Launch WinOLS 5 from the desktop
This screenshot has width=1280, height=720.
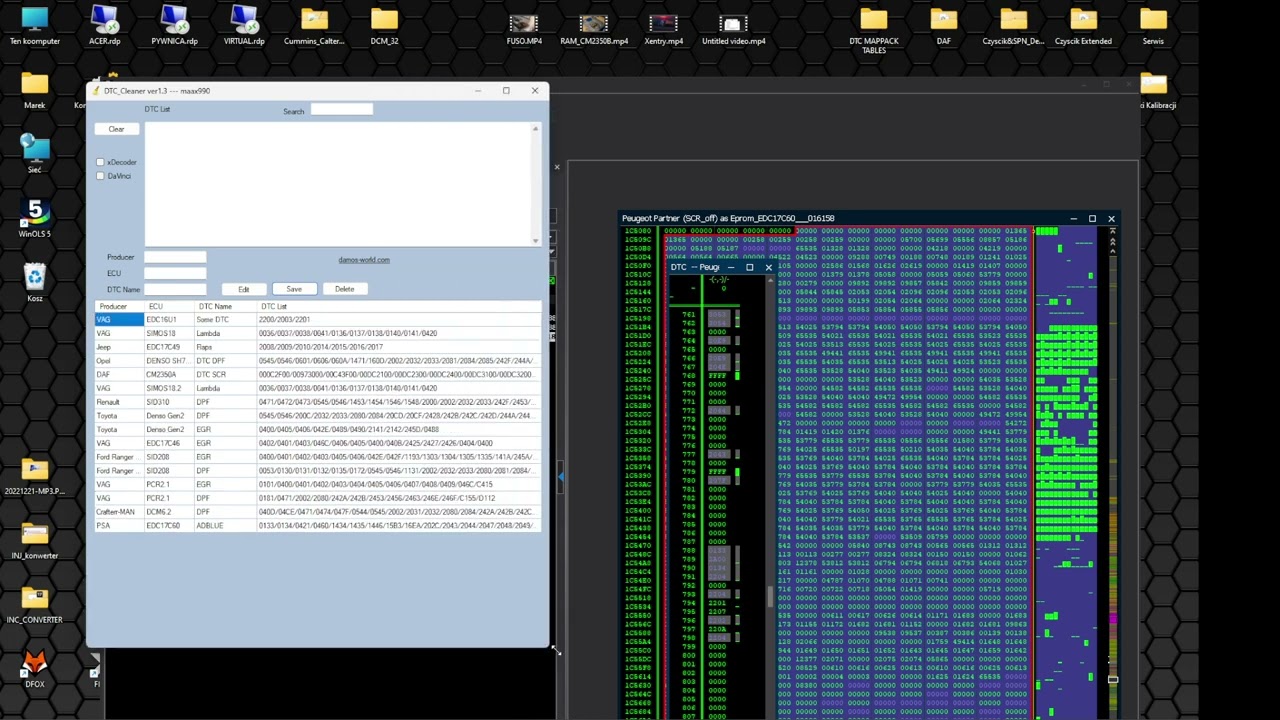[35, 218]
